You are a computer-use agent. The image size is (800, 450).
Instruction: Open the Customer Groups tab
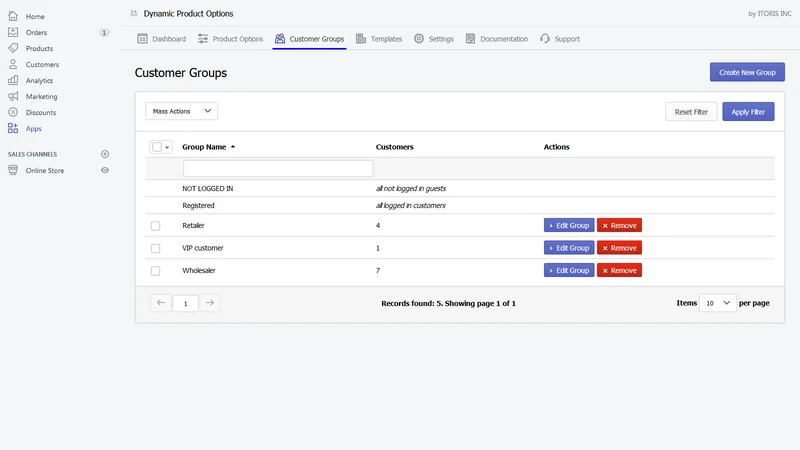[x=309, y=39]
